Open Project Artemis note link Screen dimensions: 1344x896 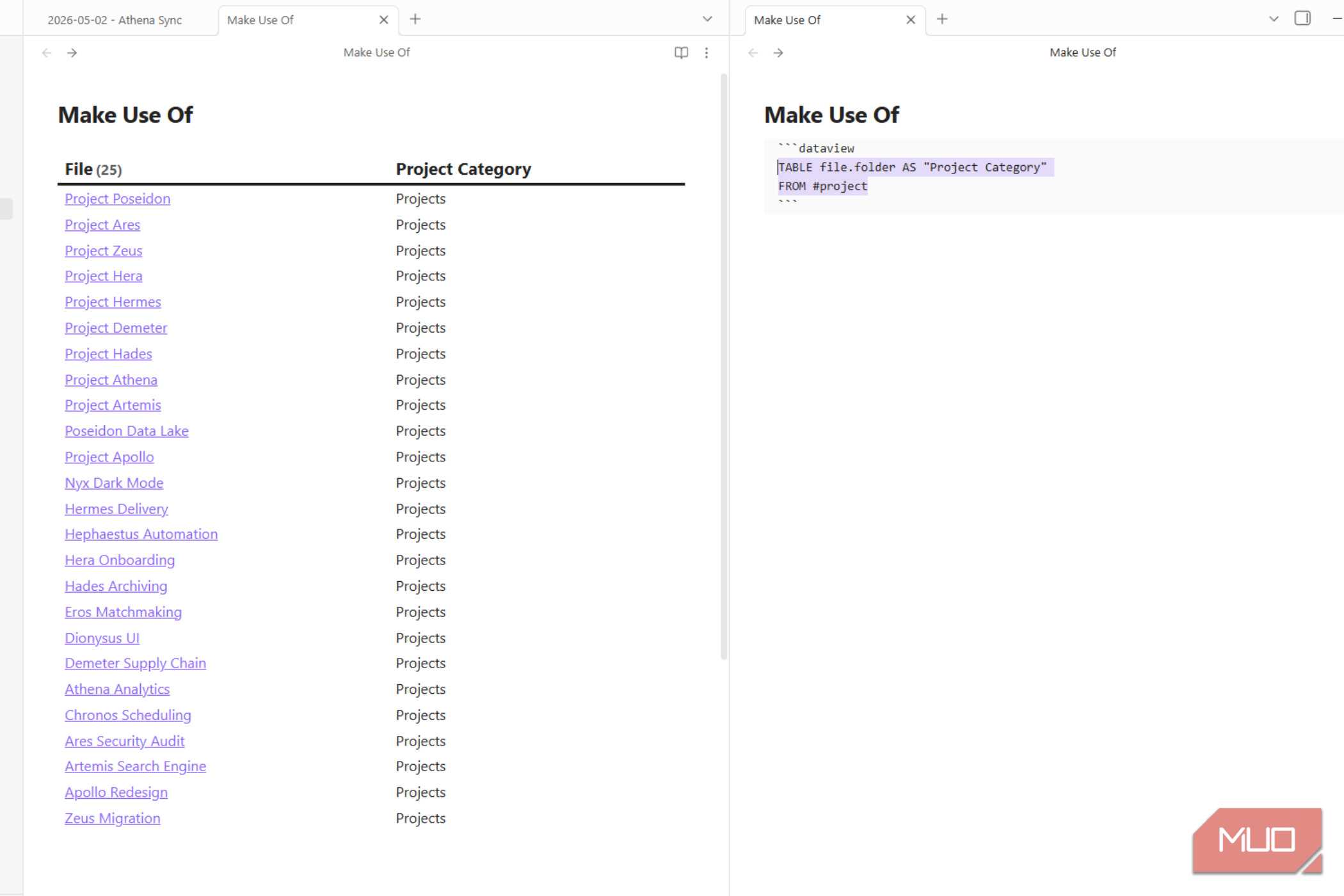pos(113,405)
